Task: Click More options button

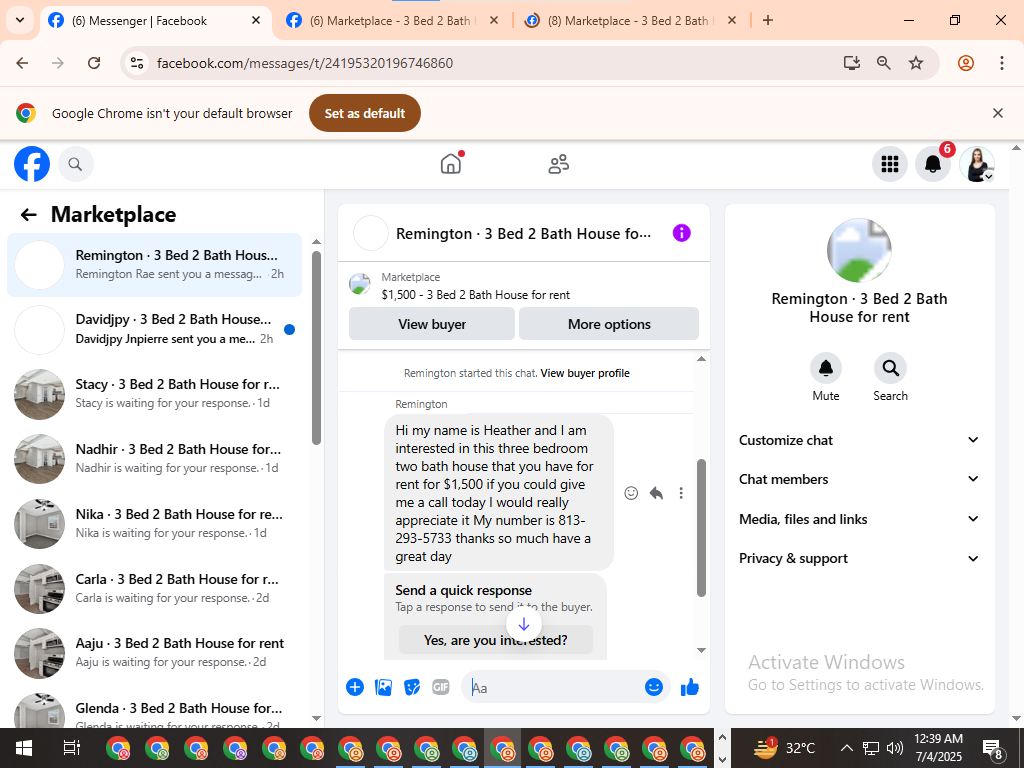Action: [x=609, y=324]
